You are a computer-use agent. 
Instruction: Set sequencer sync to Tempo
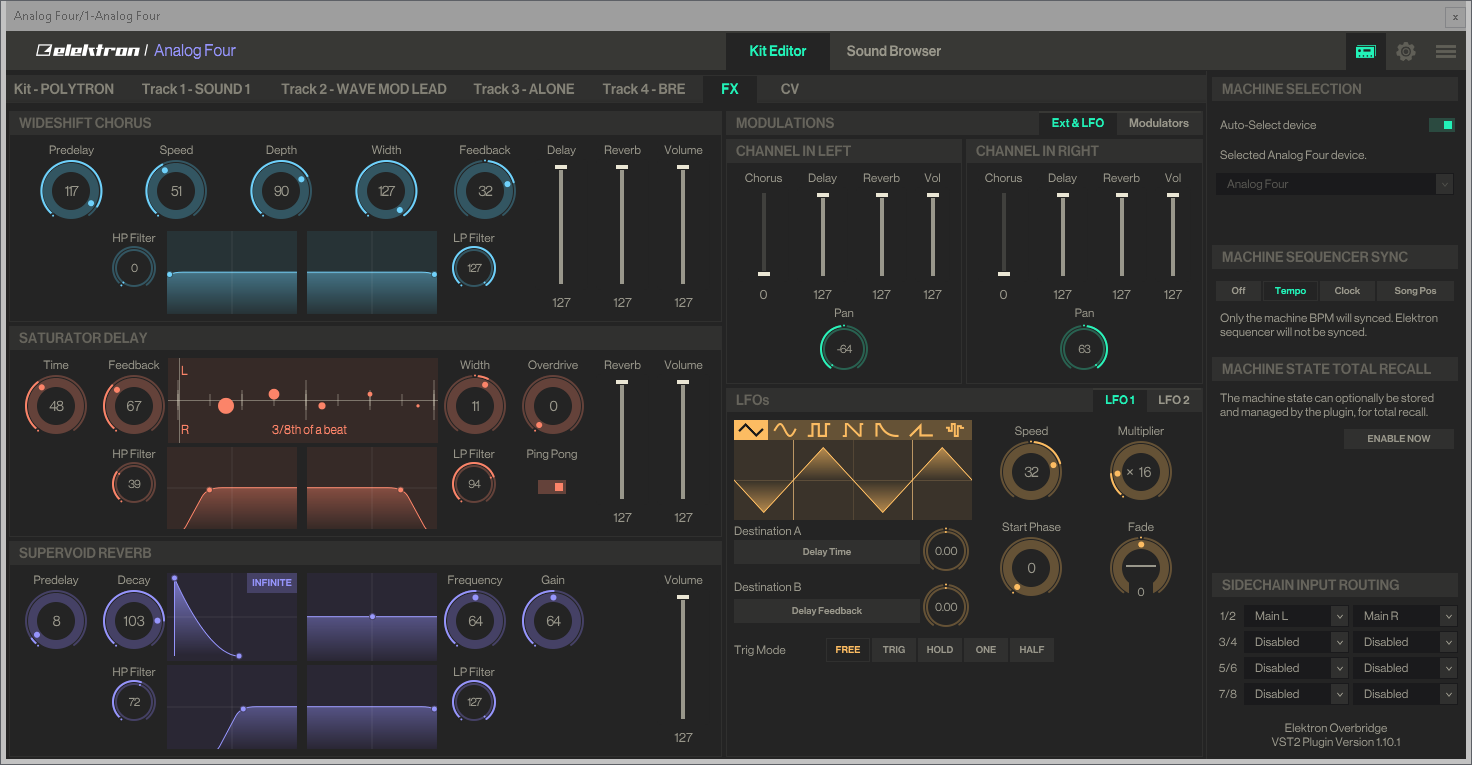coord(1290,291)
